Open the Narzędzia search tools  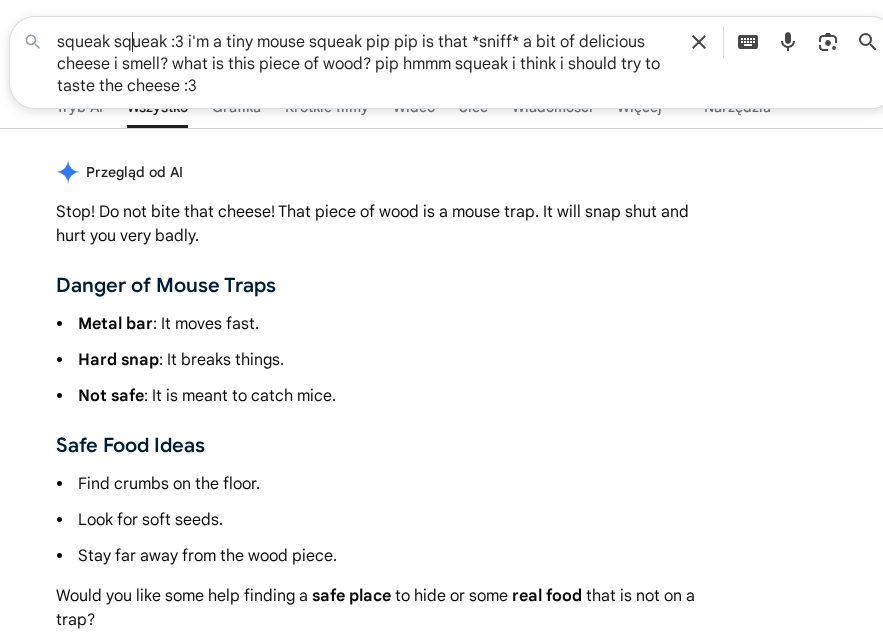coord(737,109)
